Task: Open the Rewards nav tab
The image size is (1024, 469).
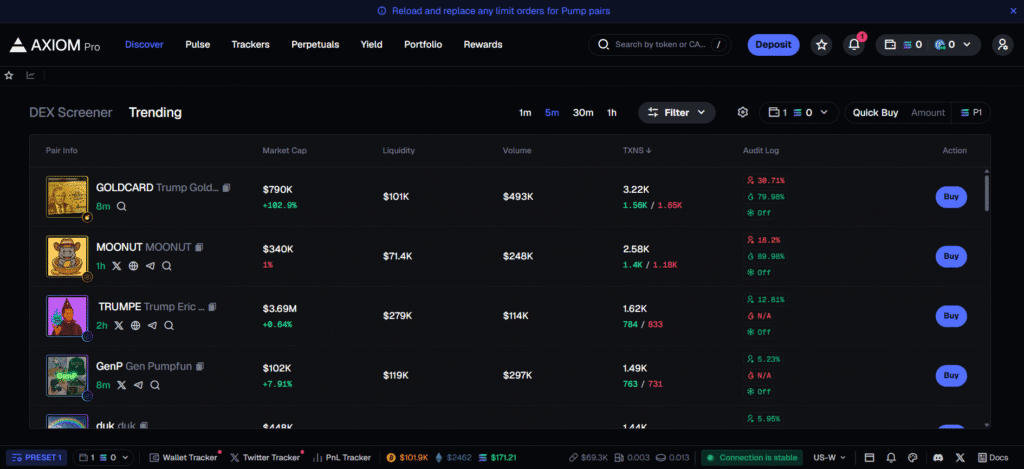Action: coord(483,45)
